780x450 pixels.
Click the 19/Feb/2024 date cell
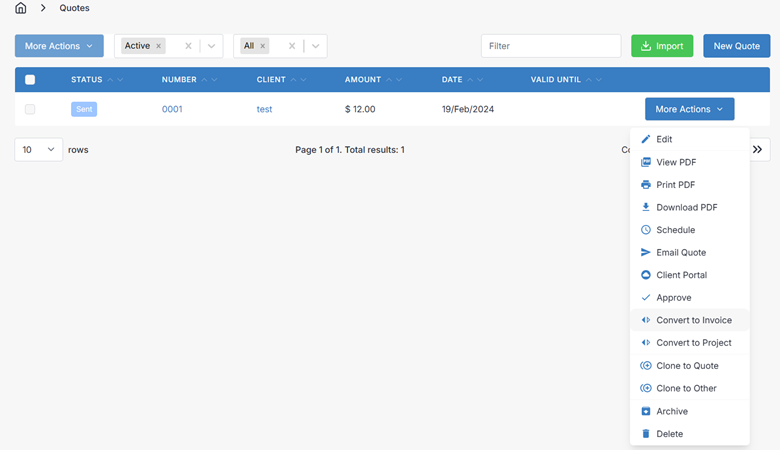tap(468, 109)
